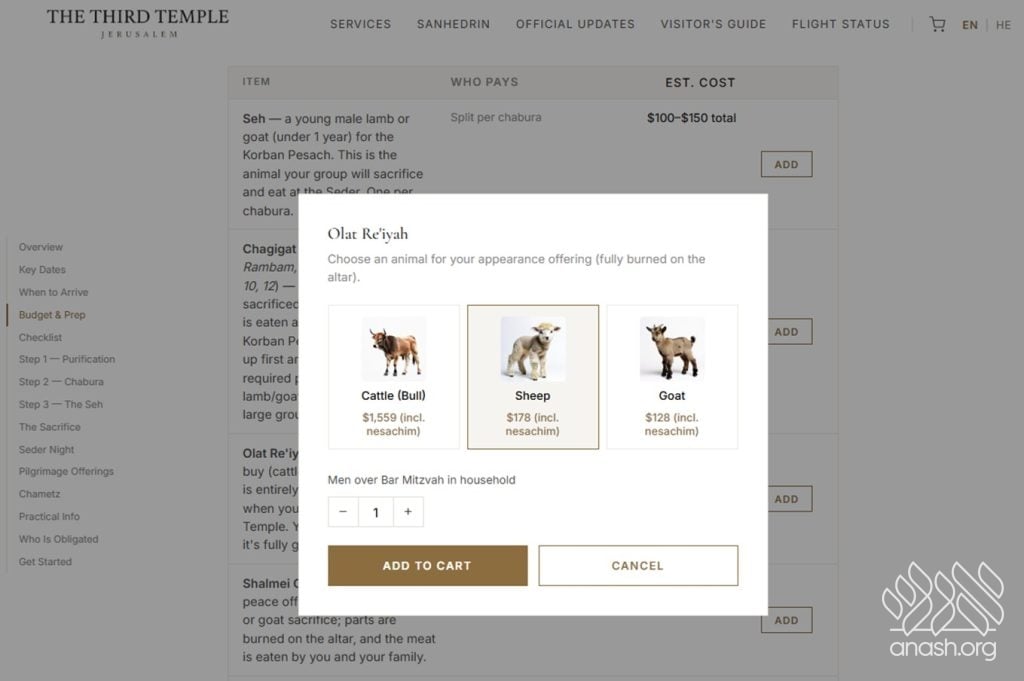This screenshot has height=681, width=1024.
Task: Check Flight Status in top navigation
Action: pos(840,24)
